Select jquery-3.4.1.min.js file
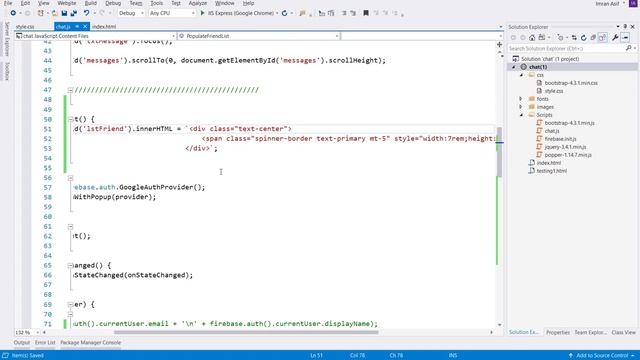This screenshot has width=640, height=360. 565,147
